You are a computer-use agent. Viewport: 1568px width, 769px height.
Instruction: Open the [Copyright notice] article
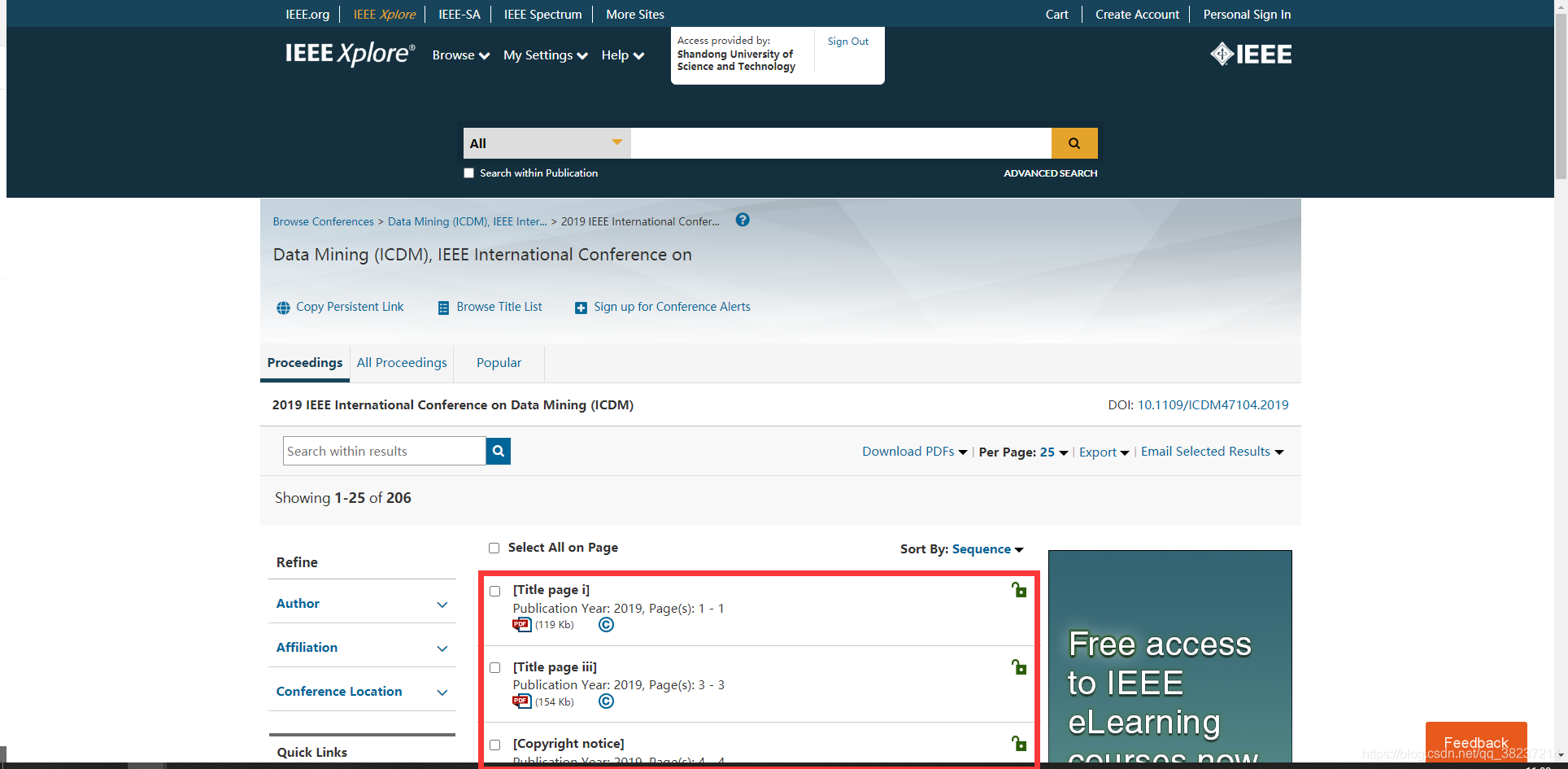(x=568, y=744)
